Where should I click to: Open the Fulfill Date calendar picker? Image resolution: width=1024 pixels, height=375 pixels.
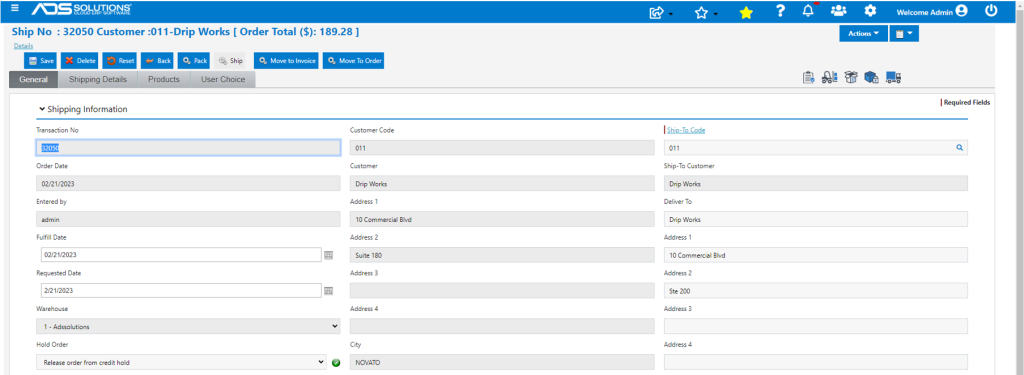coord(329,255)
